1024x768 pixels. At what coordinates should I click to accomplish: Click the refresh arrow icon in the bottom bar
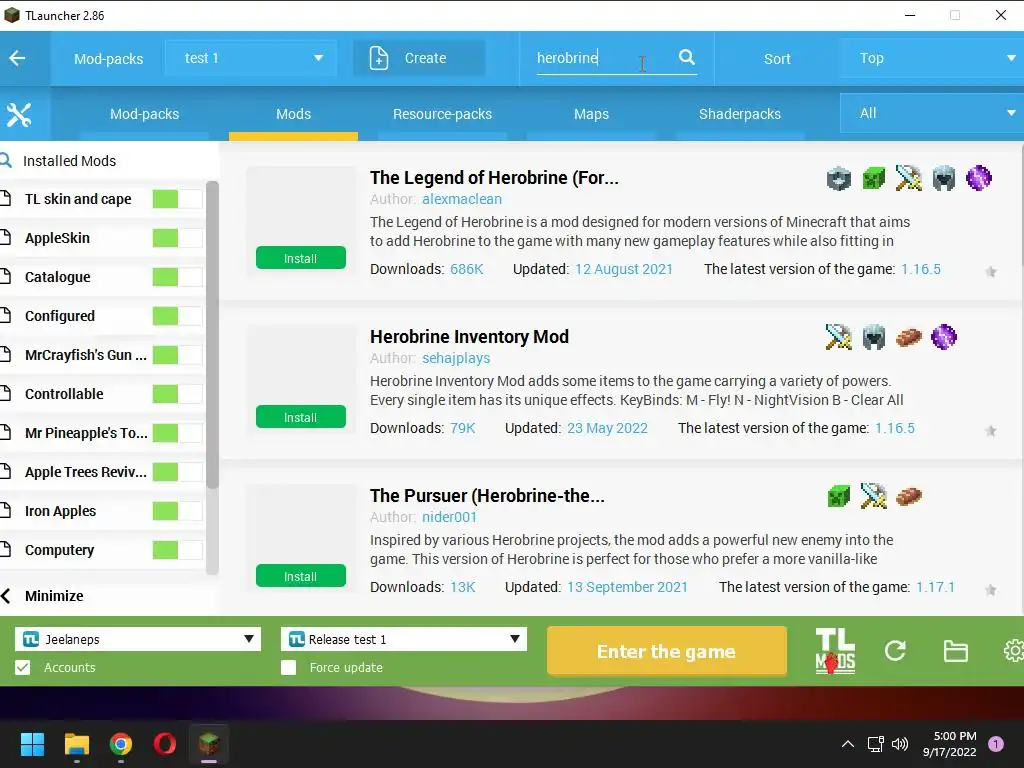point(895,650)
